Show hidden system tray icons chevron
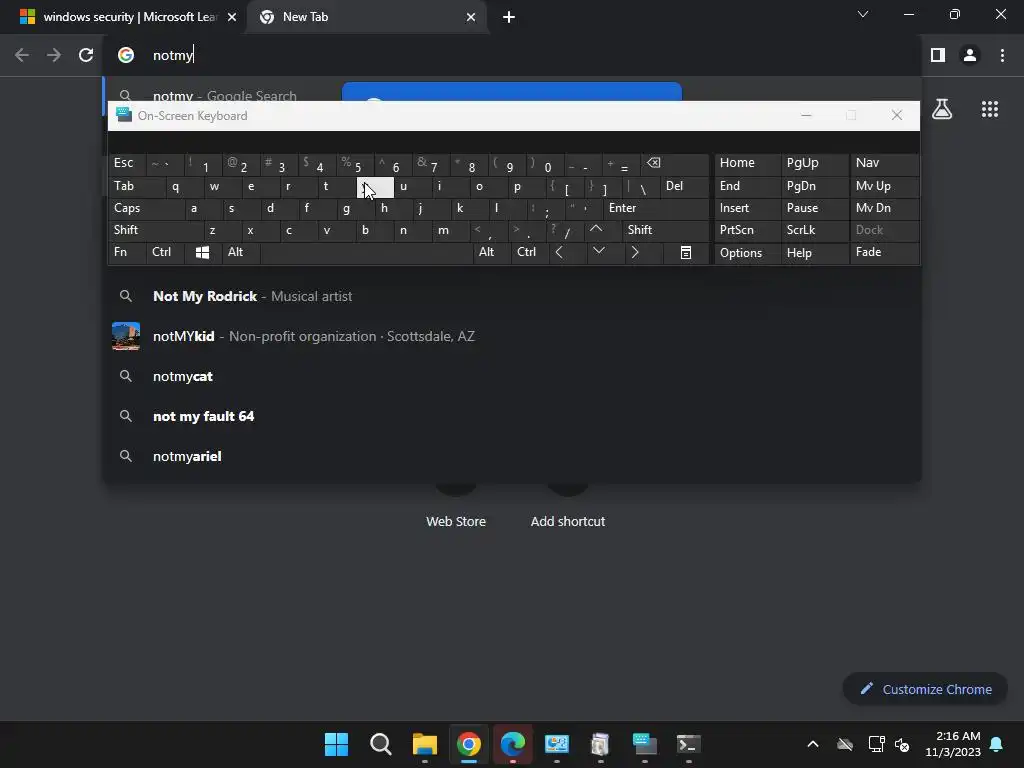The width and height of the screenshot is (1024, 768). coord(812,744)
